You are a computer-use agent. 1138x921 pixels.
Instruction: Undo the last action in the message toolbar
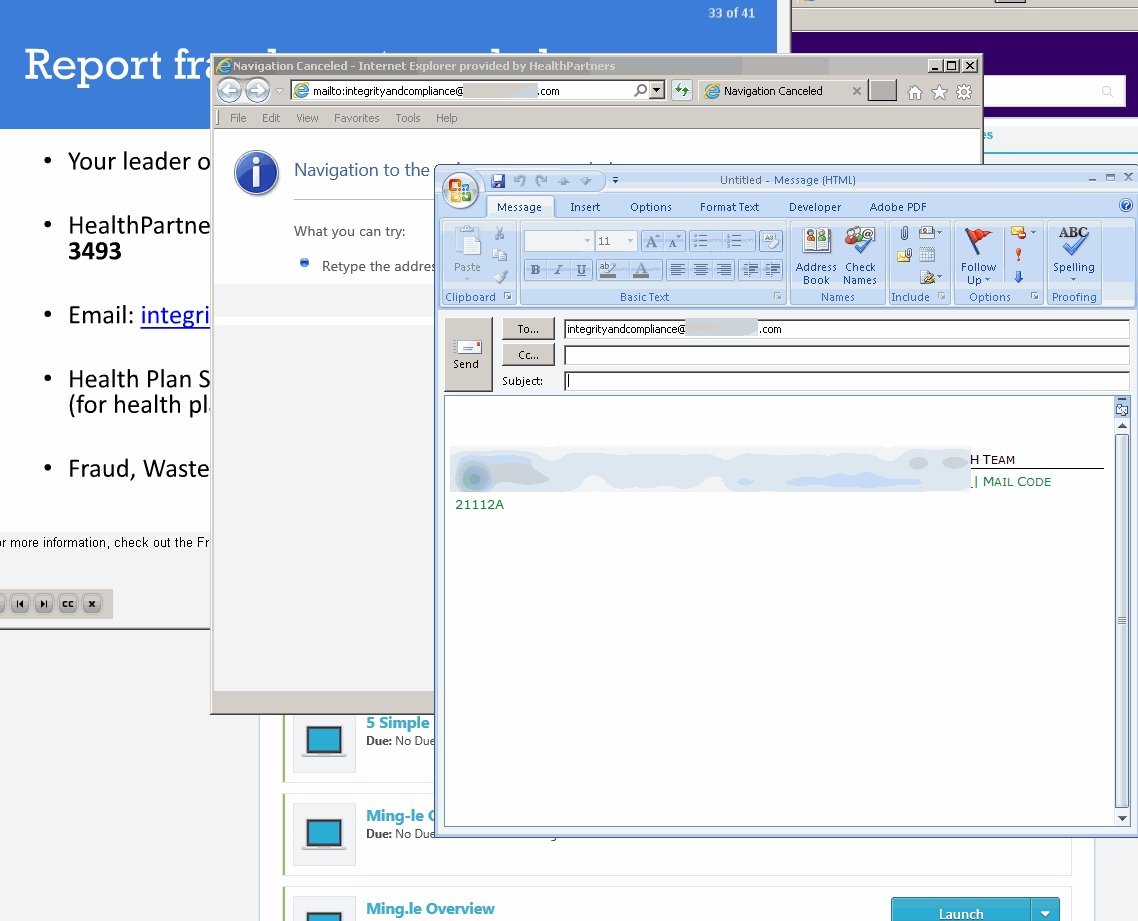[x=520, y=181]
